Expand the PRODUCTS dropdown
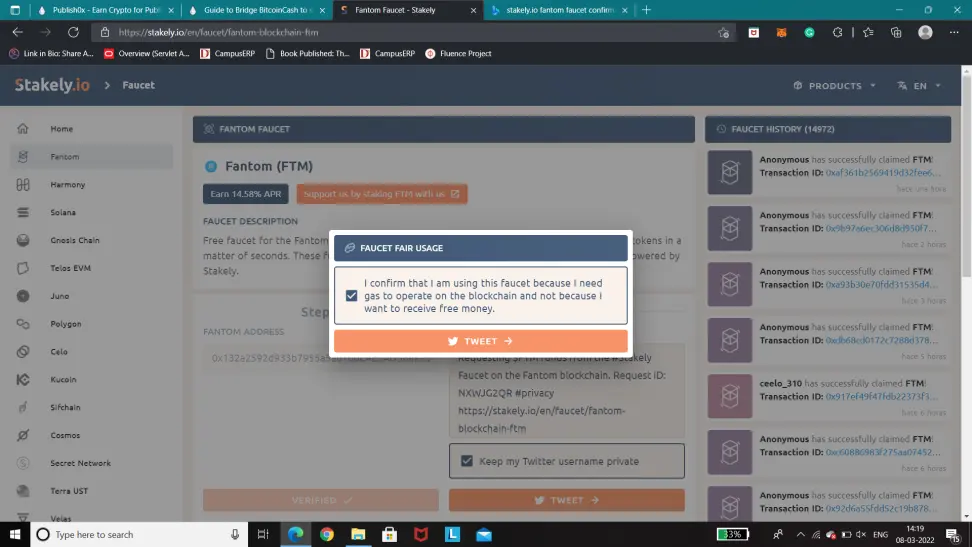The image size is (972, 547). pyautogui.click(x=834, y=86)
